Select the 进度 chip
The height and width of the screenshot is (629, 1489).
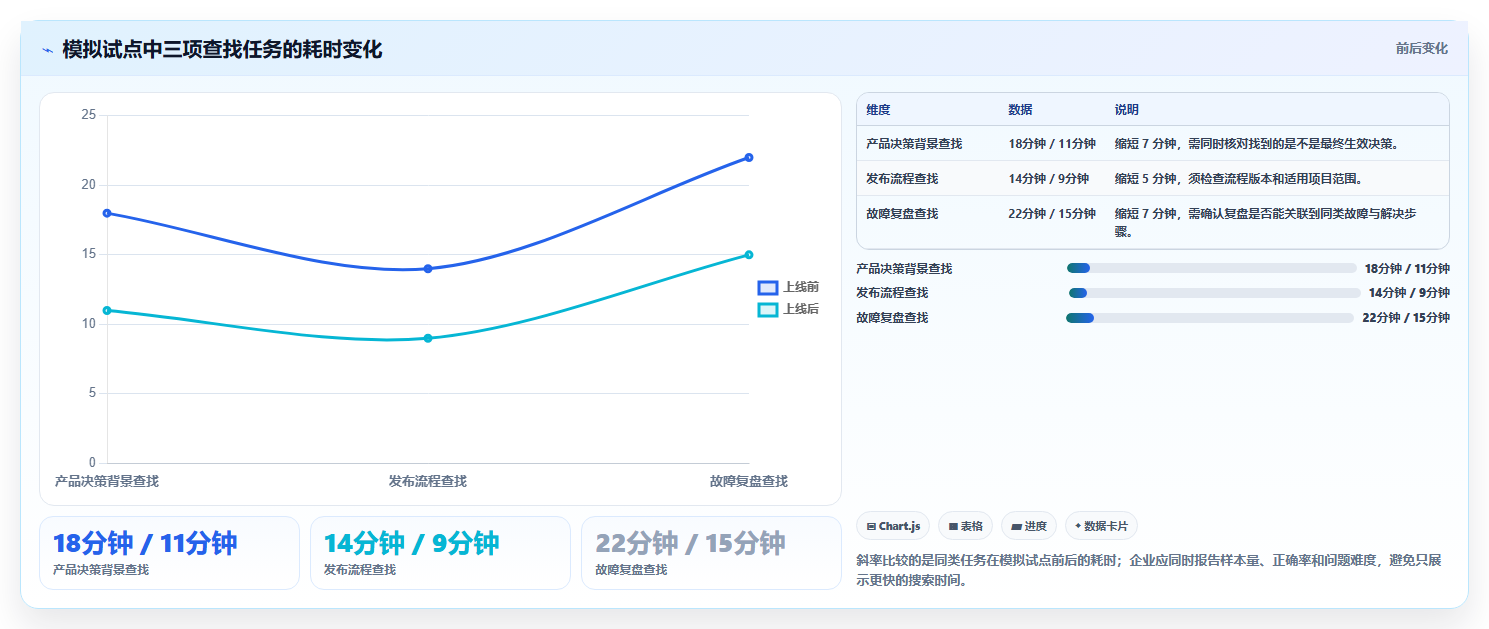coord(1028,526)
